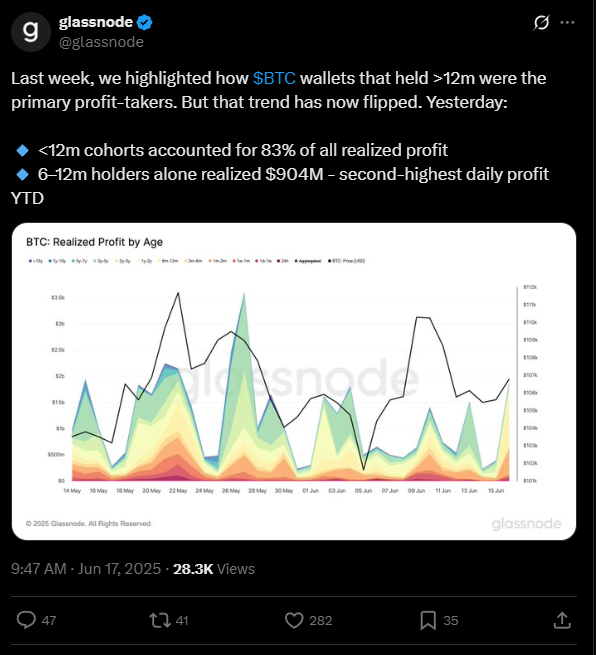The image size is (596, 655).
Task: Open the Realized Profit chart image
Action: [x=294, y=381]
